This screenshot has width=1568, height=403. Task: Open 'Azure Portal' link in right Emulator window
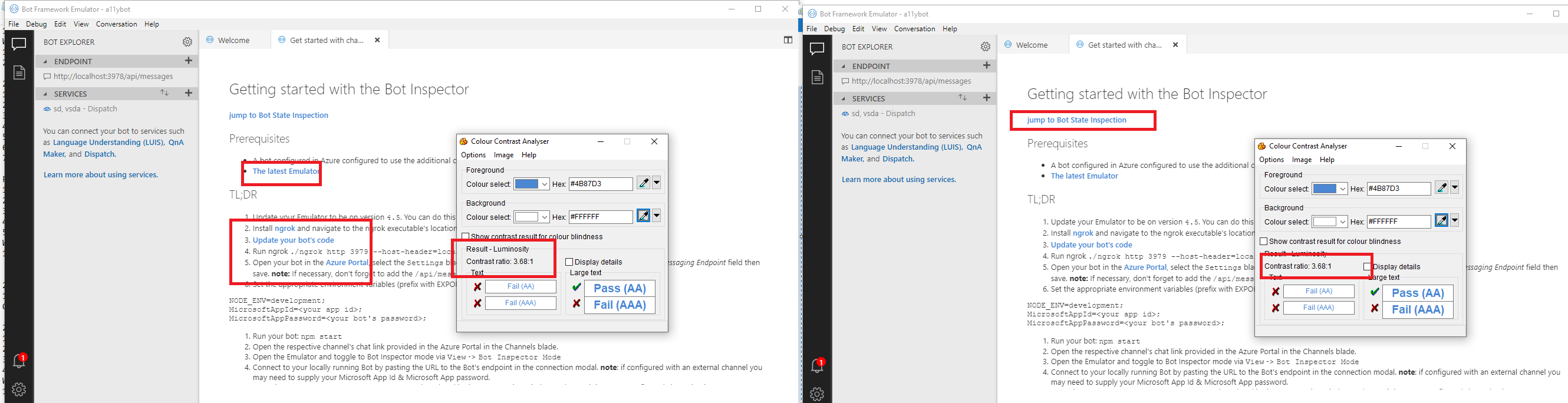(x=1145, y=267)
